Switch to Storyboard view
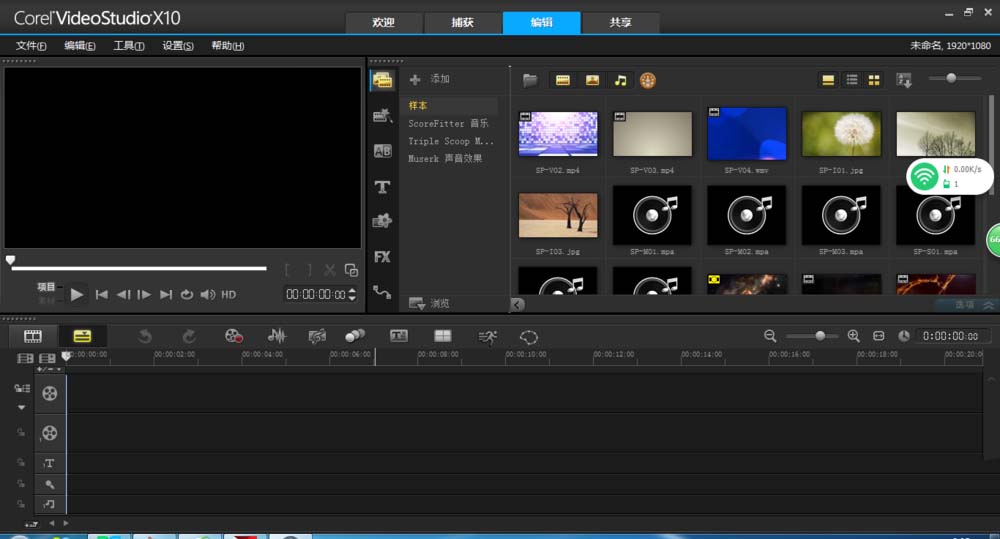The height and width of the screenshot is (539, 1000). point(33,336)
